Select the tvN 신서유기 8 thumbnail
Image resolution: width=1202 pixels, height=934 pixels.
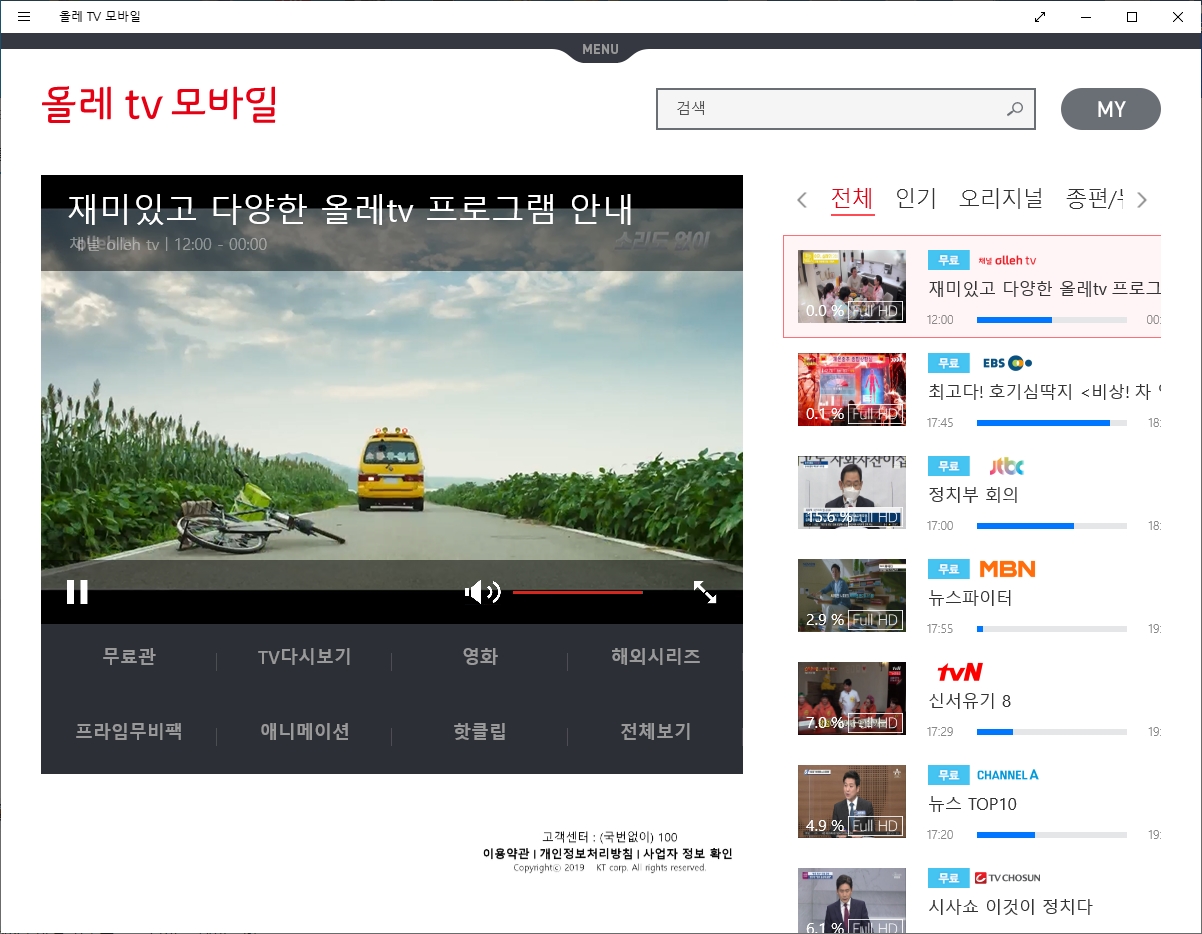[852, 698]
